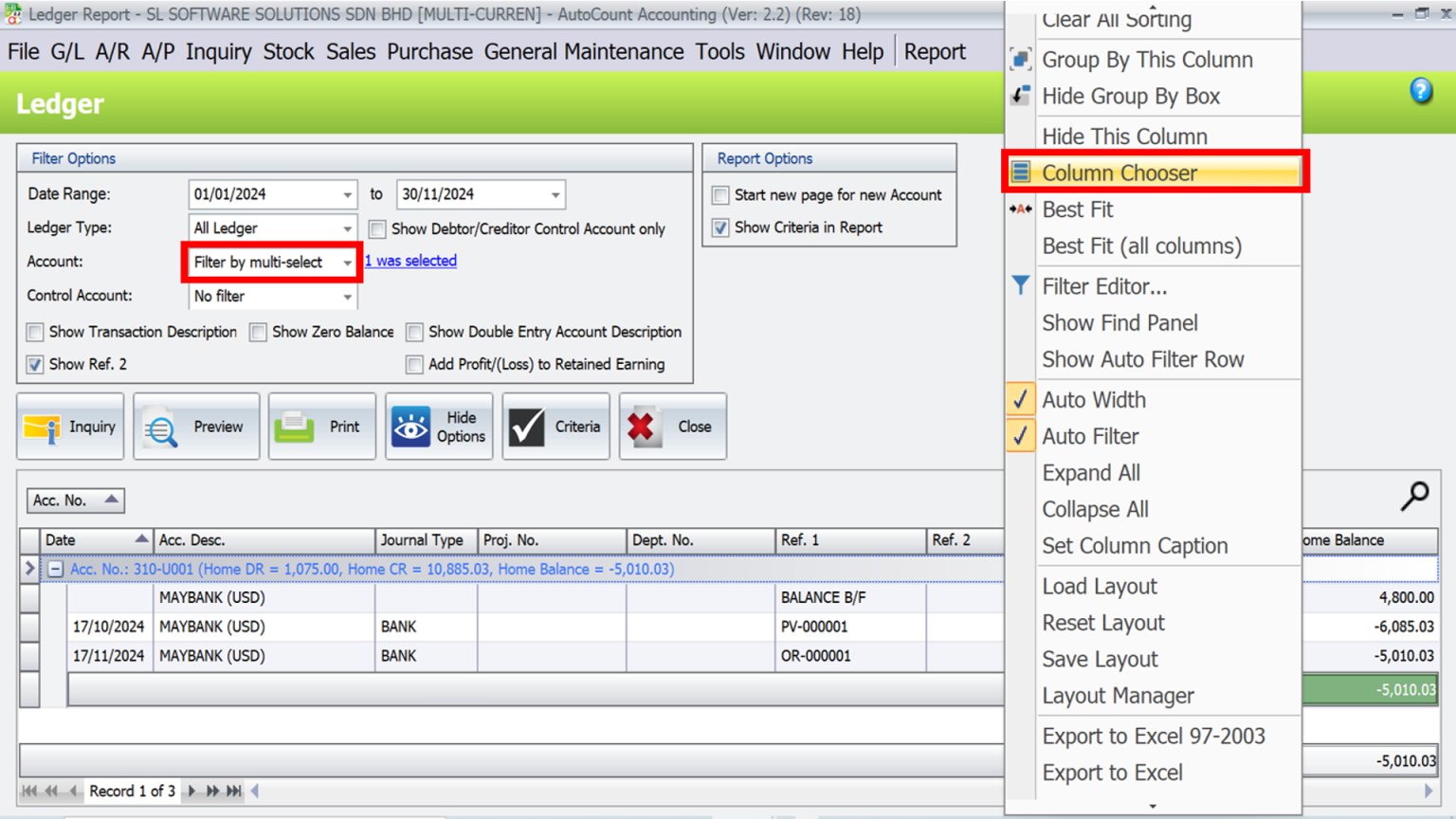Toggle Auto Width menu option
1456x819 pixels.
(1154, 400)
